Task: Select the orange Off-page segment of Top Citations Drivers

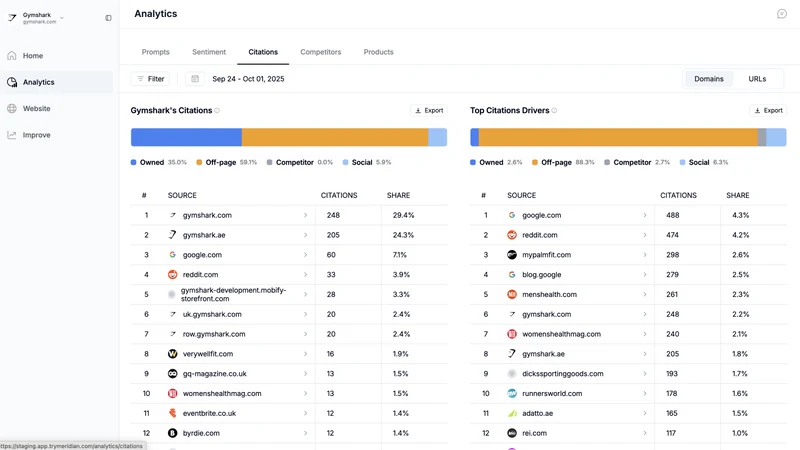Action: (618, 137)
